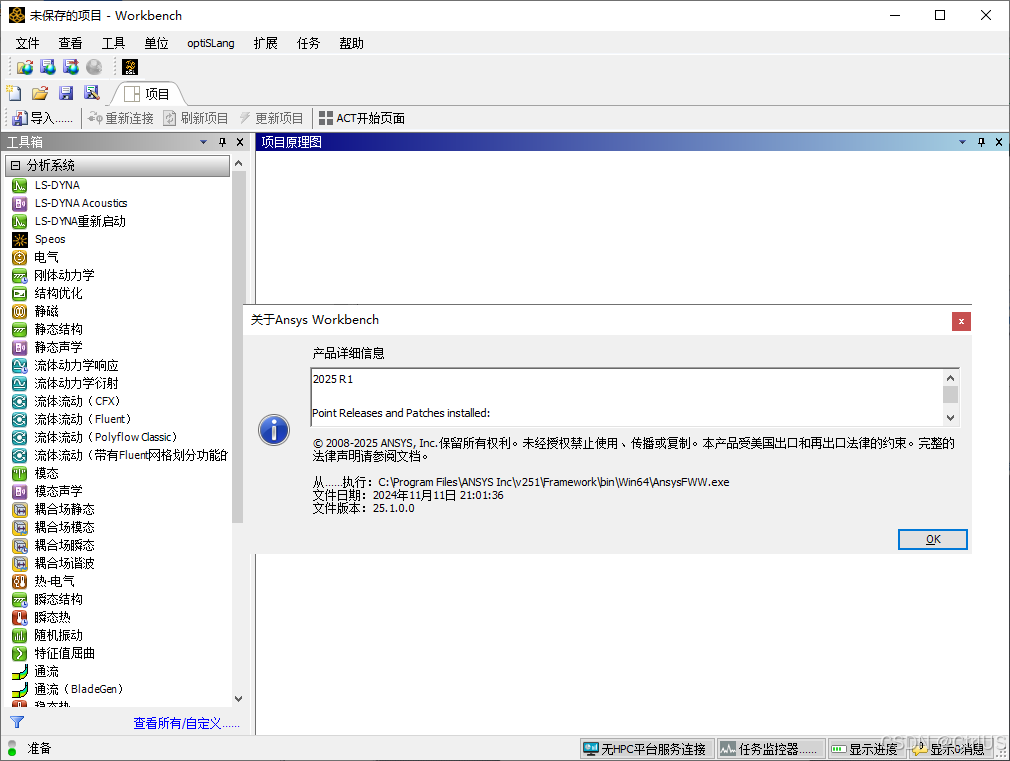The height and width of the screenshot is (761, 1010).
Task: Open the optiSLang menu
Action: [x=211, y=43]
